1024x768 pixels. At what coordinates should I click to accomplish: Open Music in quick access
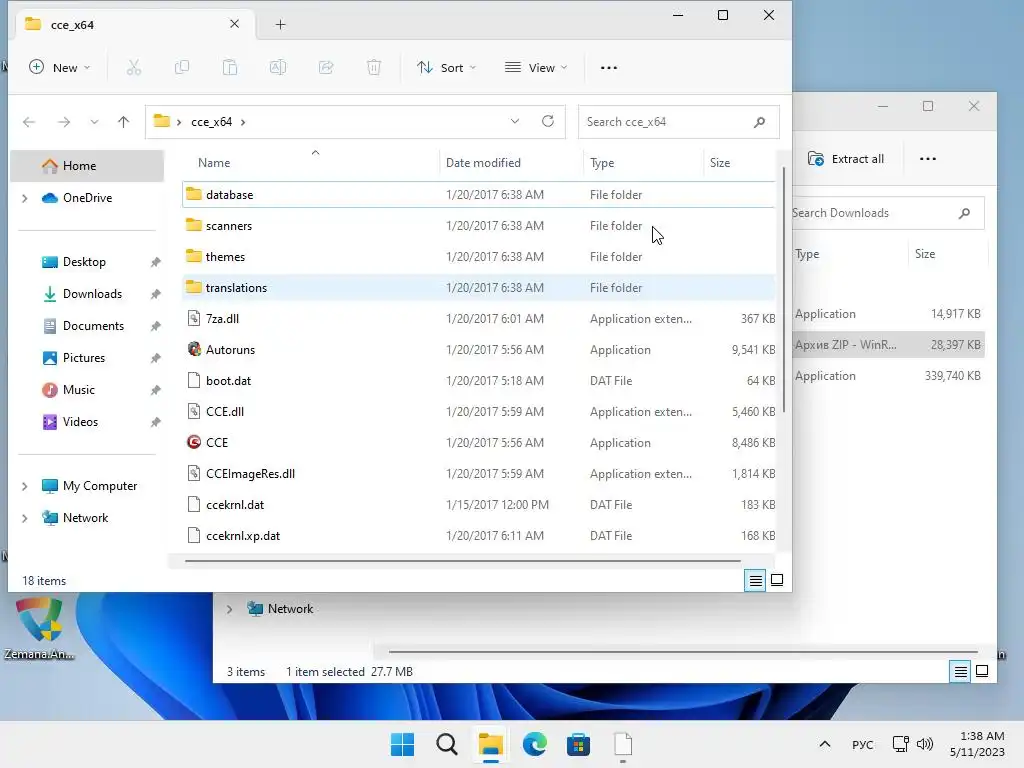(x=78, y=390)
